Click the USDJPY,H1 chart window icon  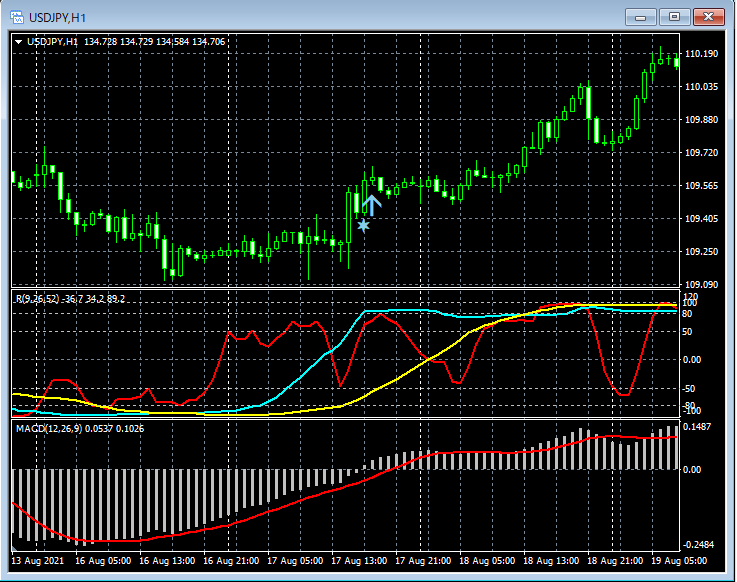[x=16, y=17]
